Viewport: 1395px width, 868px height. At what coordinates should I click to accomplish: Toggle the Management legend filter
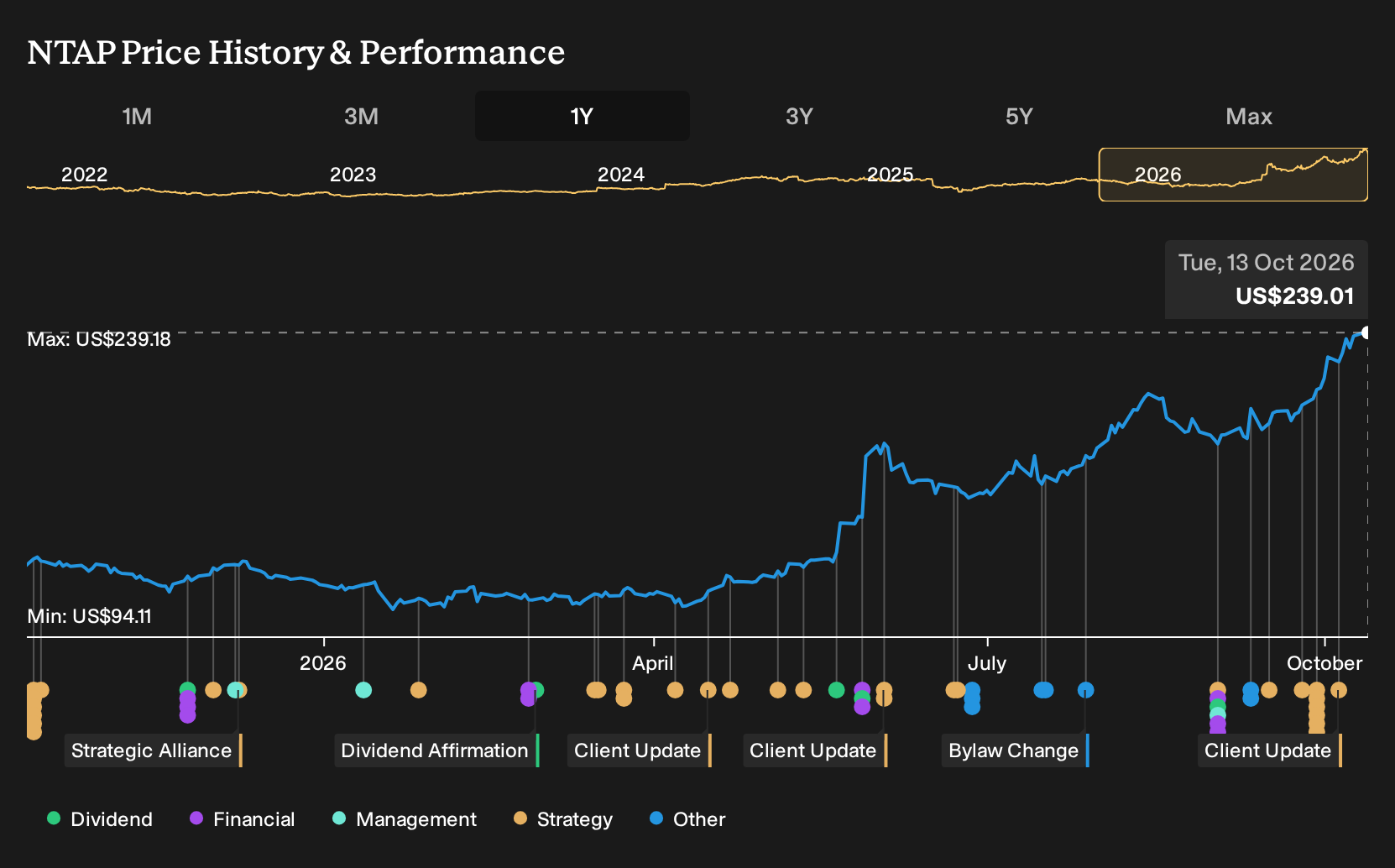click(405, 819)
